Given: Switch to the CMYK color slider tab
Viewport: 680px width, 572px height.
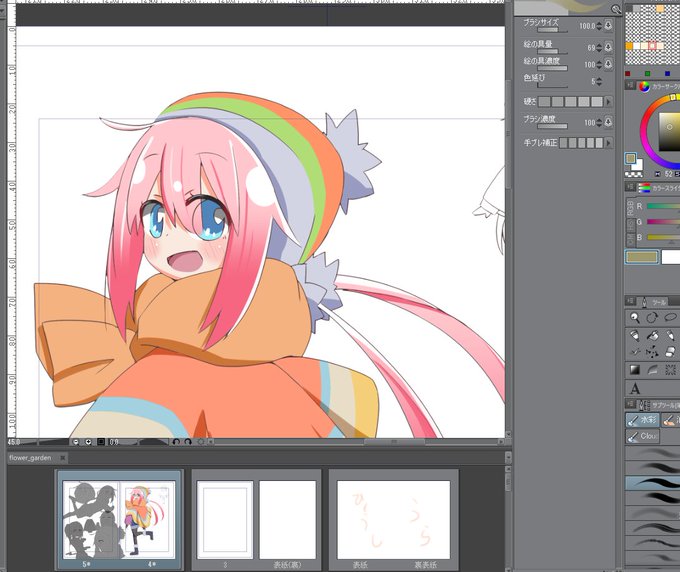Looking at the screenshot, I should pos(630,240).
